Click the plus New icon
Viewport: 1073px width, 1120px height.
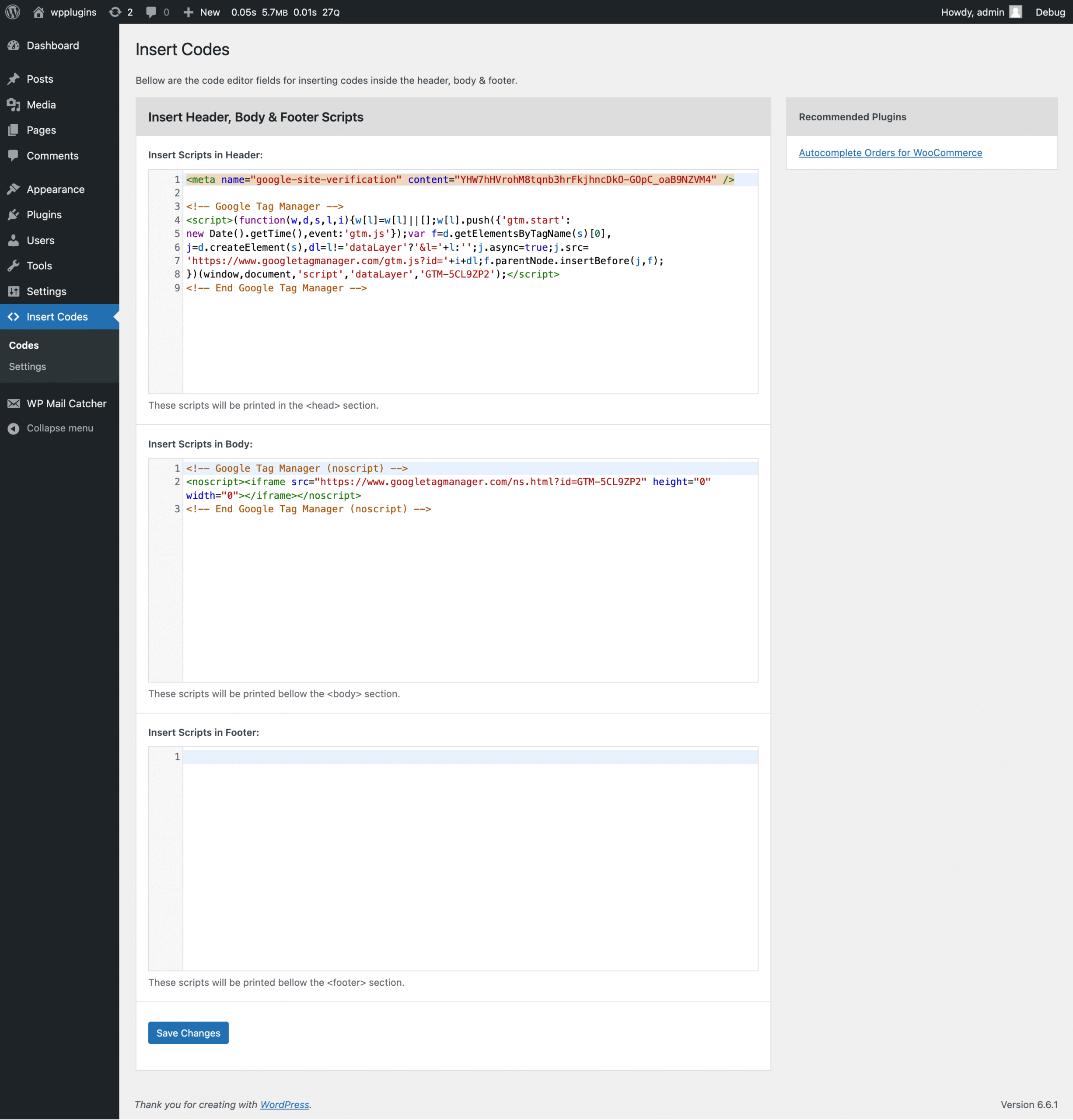(188, 12)
